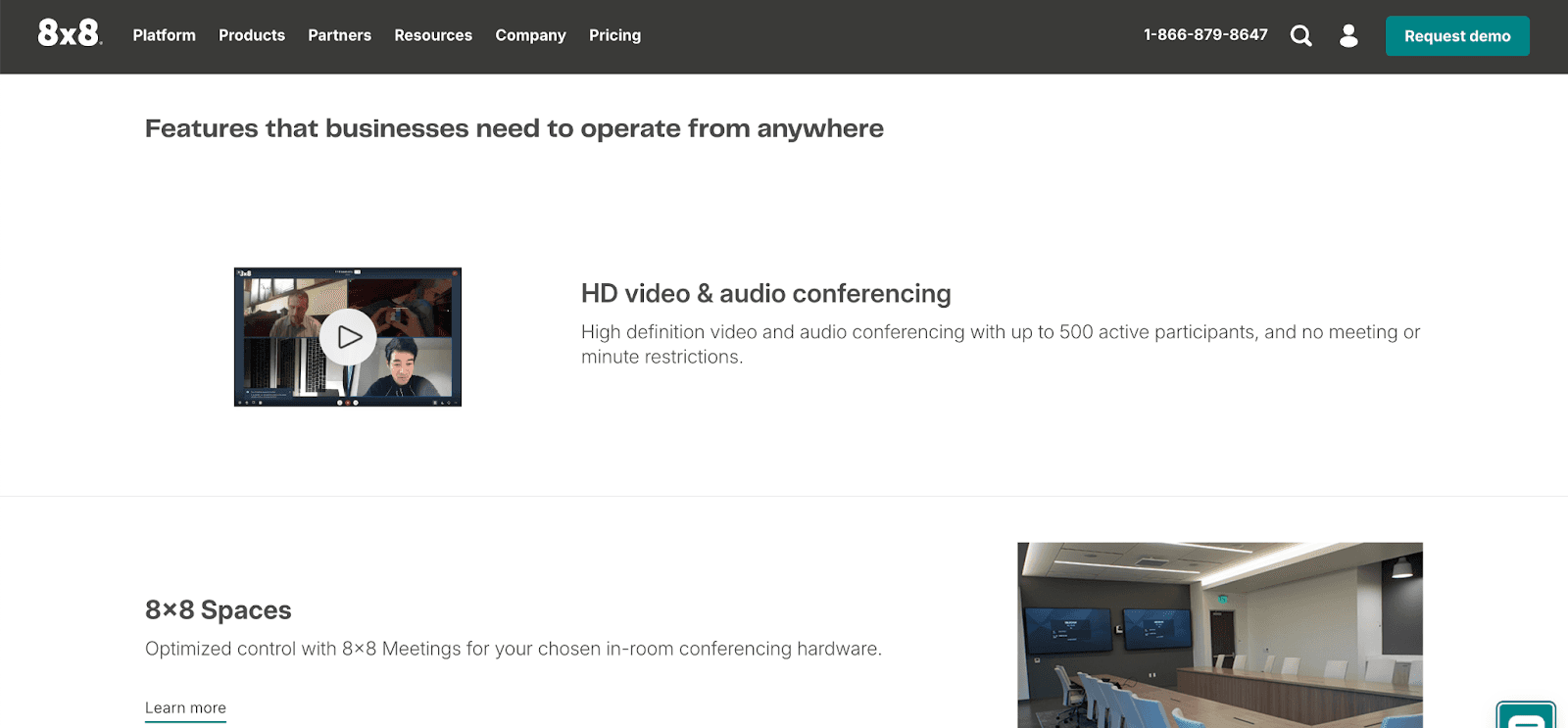Open the user account profile icon
The width and height of the screenshot is (1568, 728).
pos(1348,36)
